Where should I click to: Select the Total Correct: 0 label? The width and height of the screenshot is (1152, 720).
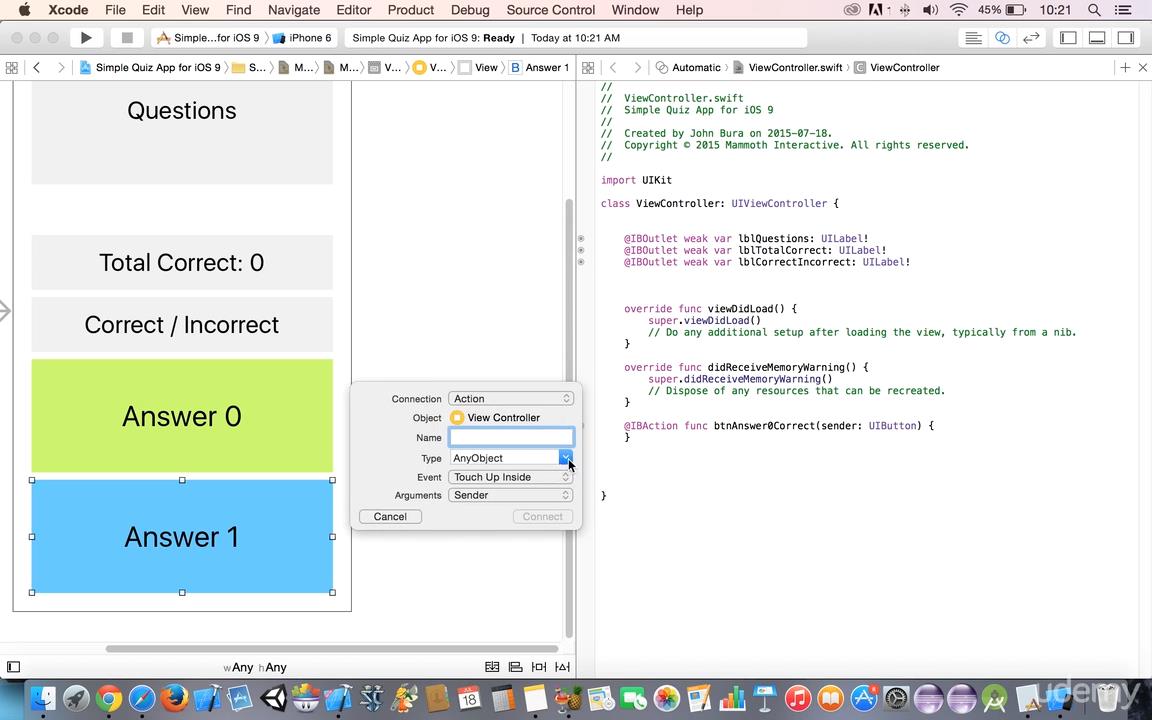182,262
